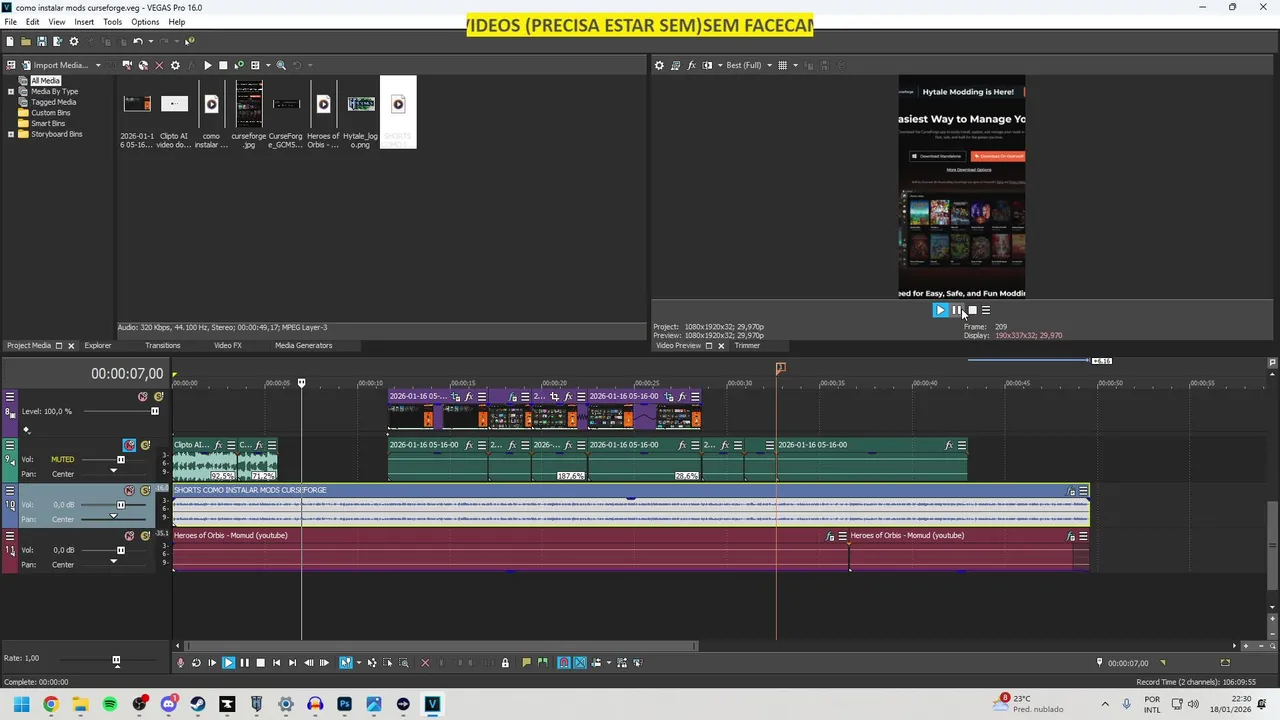1280x720 pixels.
Task: Mute video track 8
Action: 143,397
